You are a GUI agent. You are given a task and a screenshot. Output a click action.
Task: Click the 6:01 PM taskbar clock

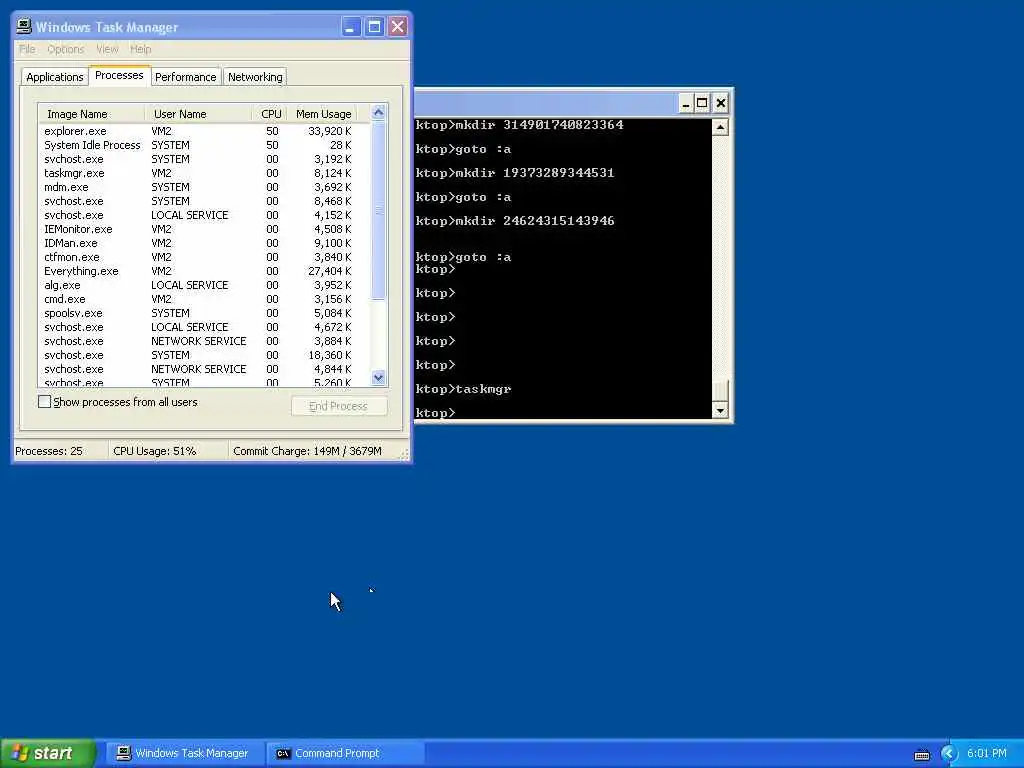pos(987,754)
